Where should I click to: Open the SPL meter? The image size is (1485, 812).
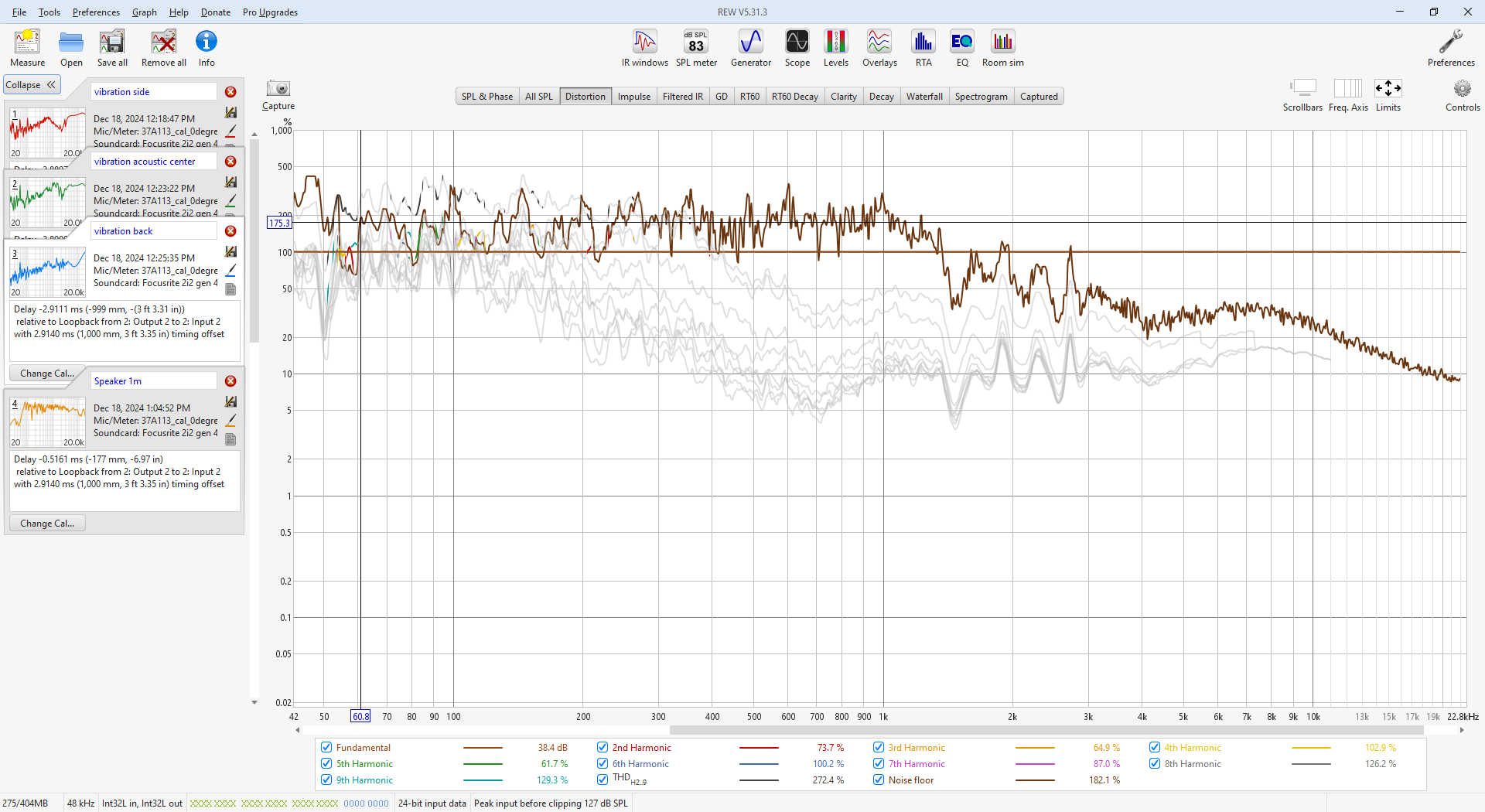696,42
